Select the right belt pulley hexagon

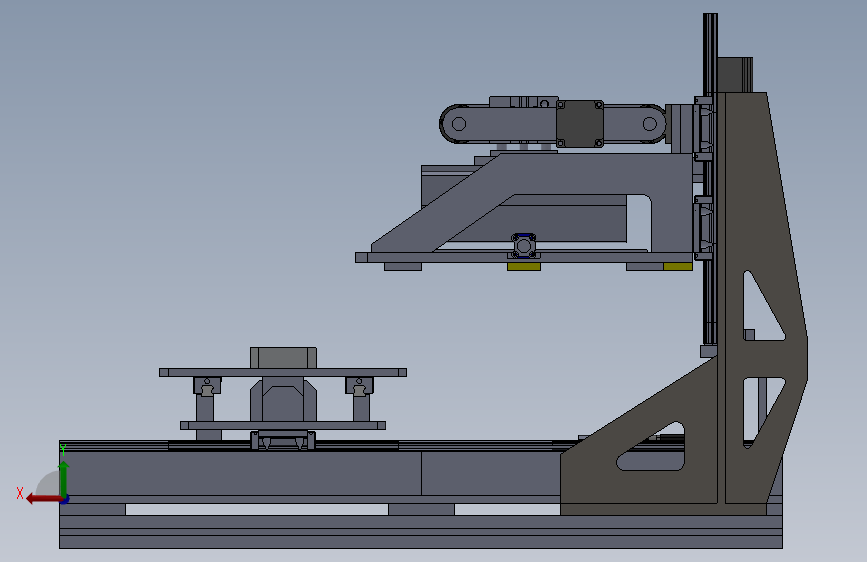point(650,124)
